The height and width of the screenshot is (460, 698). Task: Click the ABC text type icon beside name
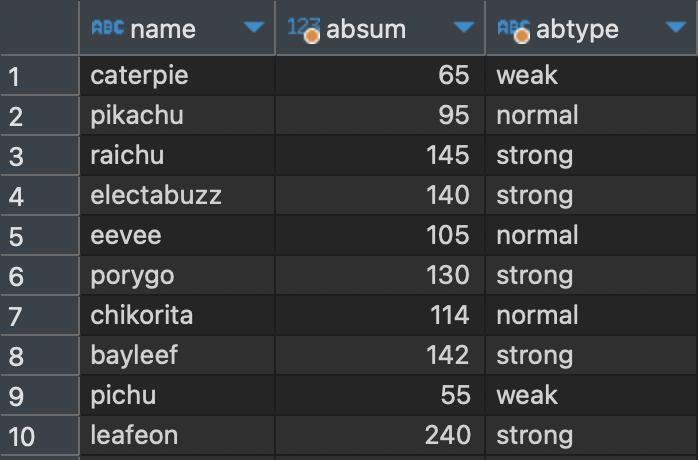tap(107, 28)
